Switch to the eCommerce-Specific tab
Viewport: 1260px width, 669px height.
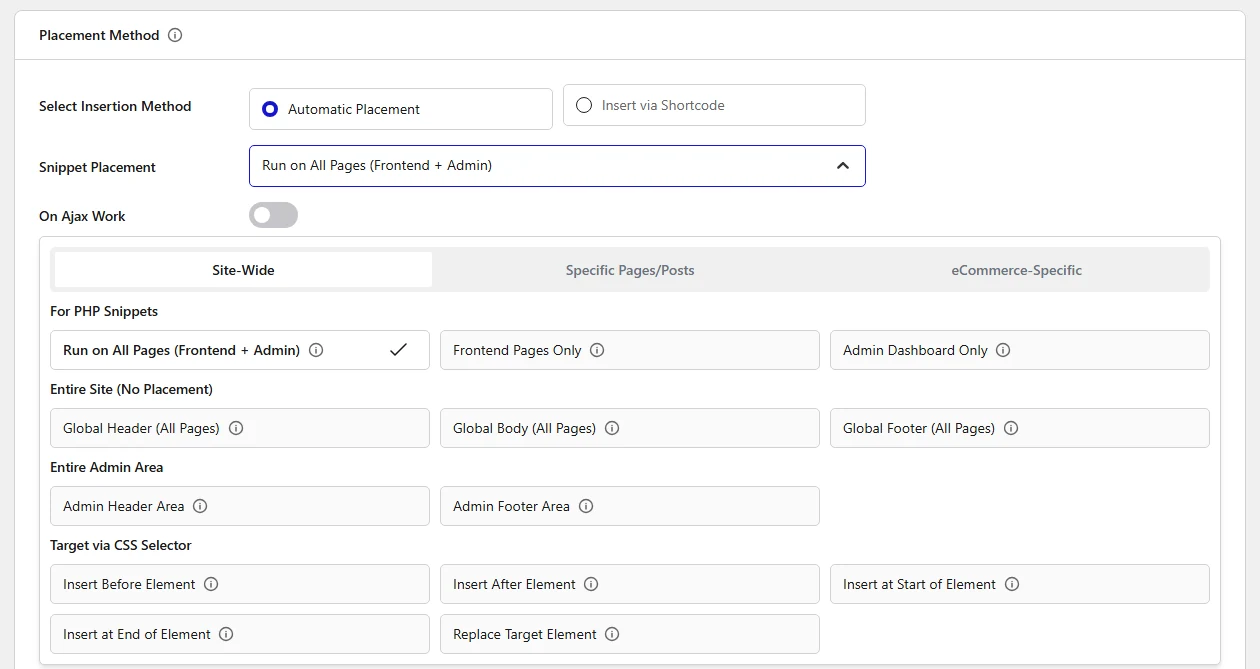1017,270
